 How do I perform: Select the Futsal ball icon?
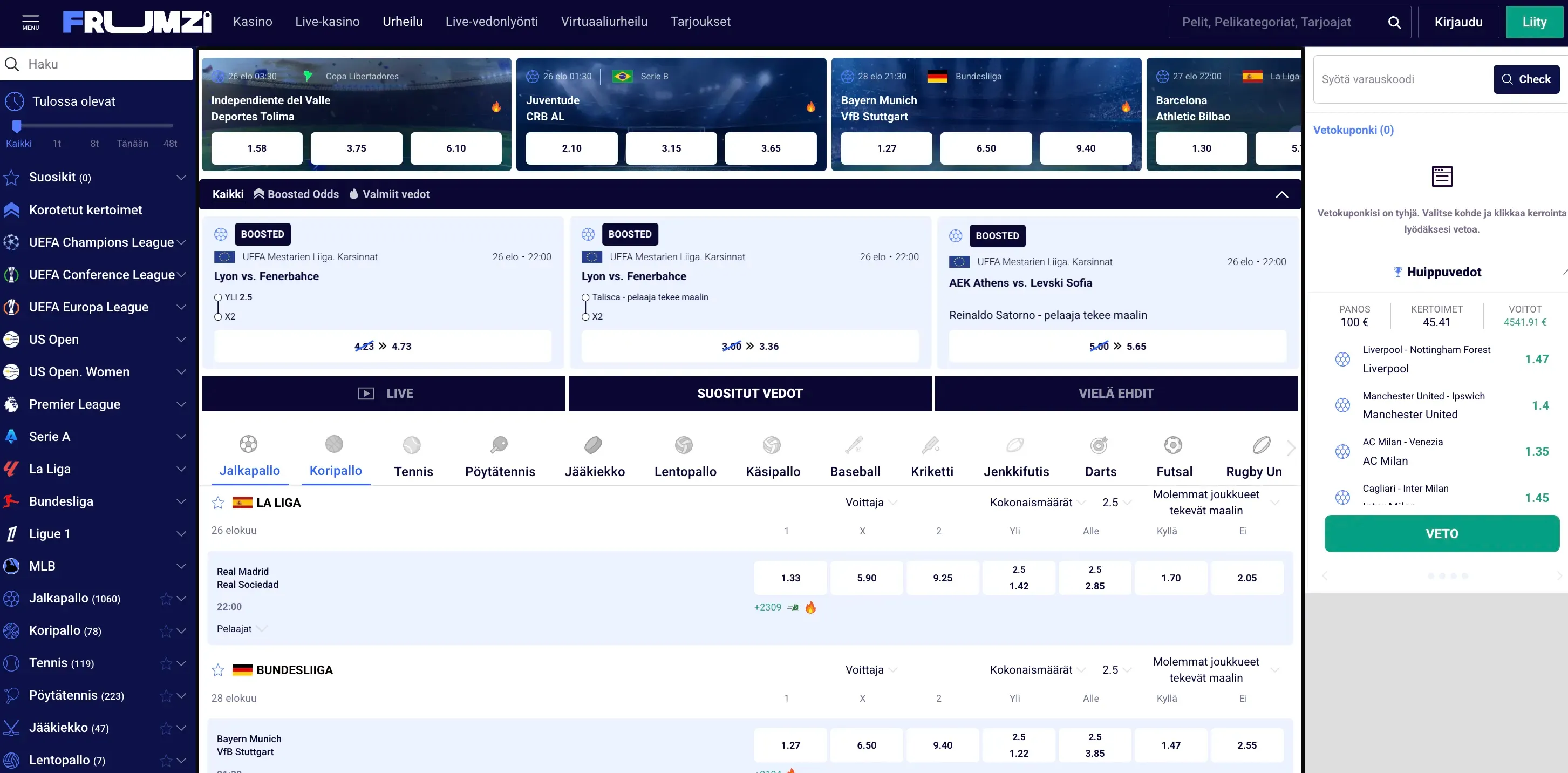pos(1173,445)
